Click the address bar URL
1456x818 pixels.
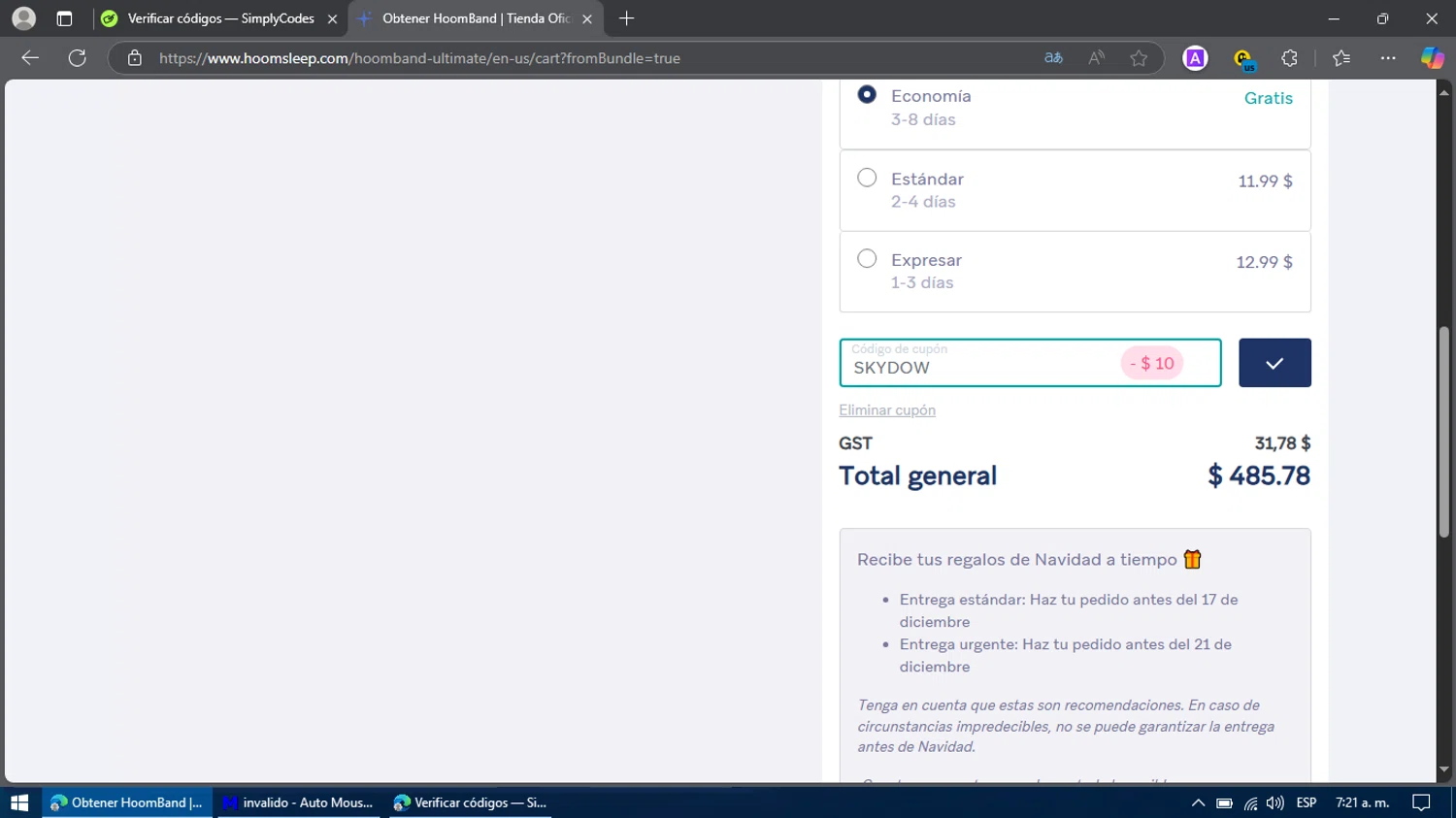pos(419,58)
